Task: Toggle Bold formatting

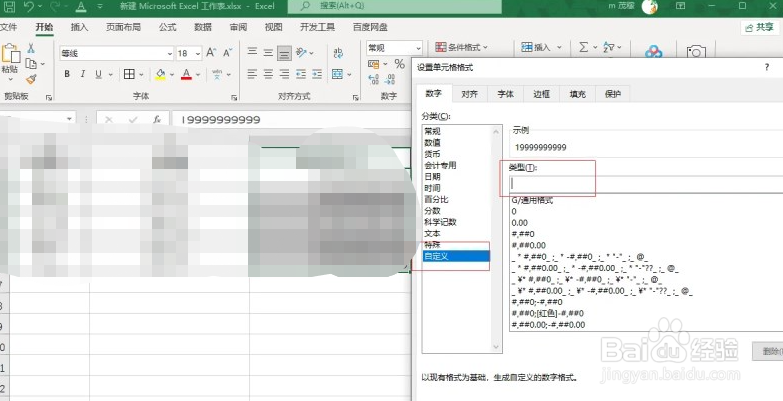Action: [x=67, y=74]
